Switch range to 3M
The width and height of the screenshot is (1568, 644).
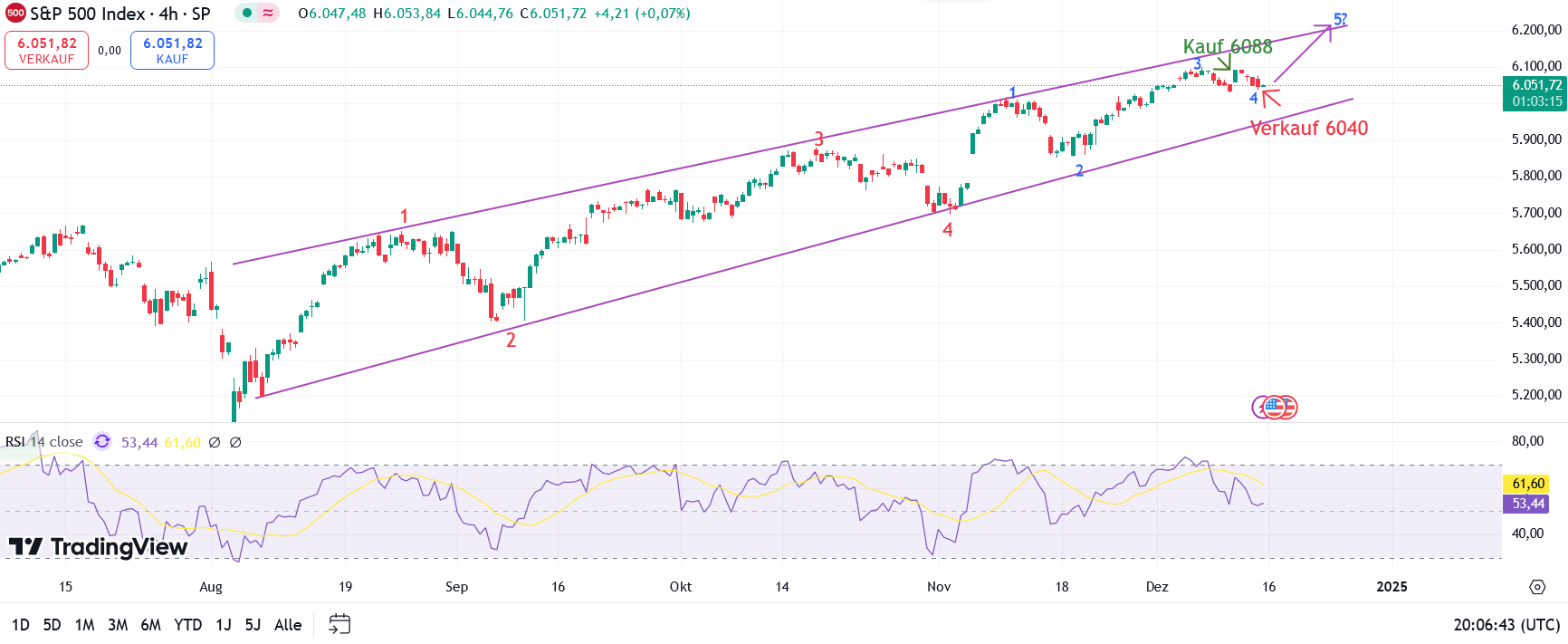[x=118, y=625]
